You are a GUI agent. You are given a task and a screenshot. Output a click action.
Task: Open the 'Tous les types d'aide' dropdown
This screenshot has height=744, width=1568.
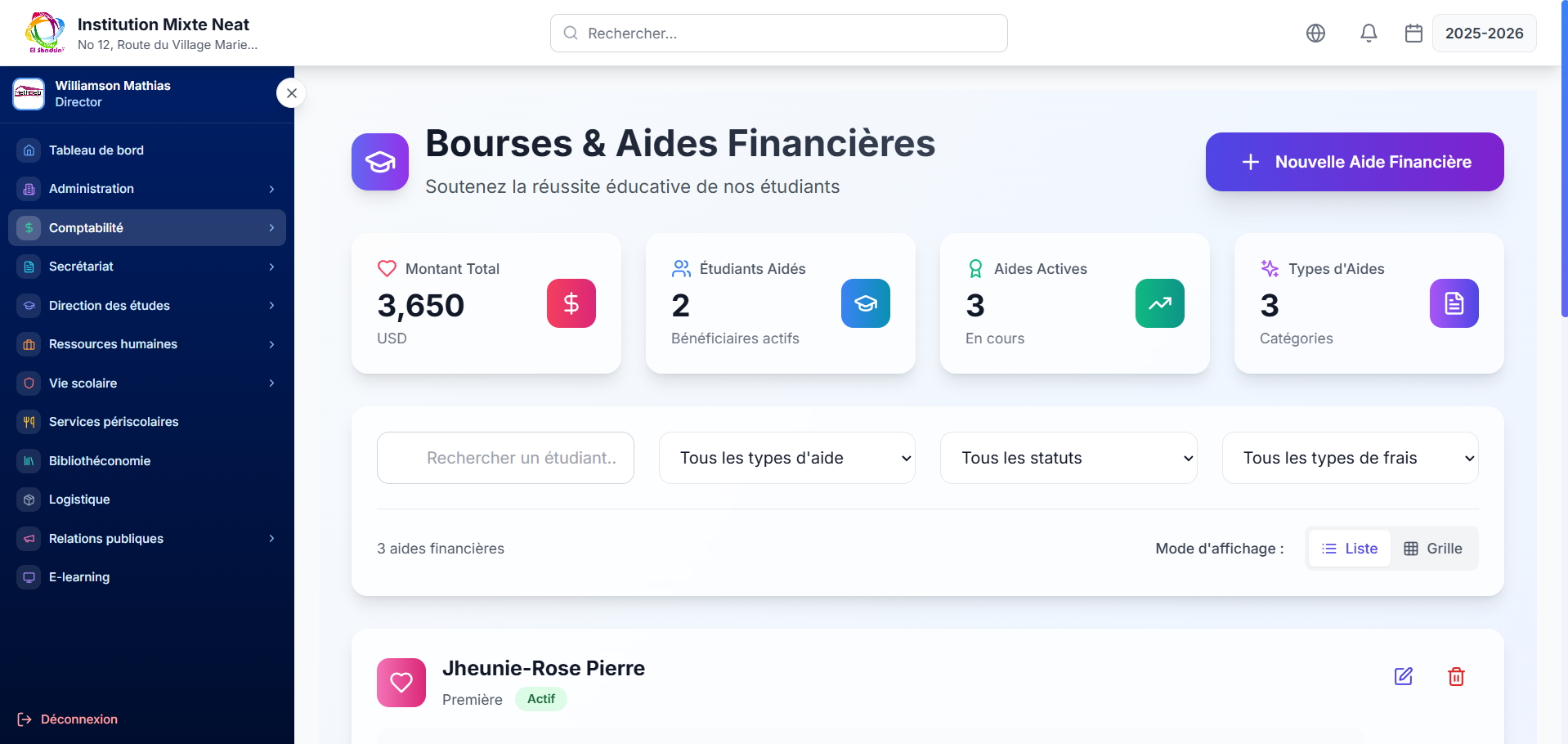tap(786, 458)
